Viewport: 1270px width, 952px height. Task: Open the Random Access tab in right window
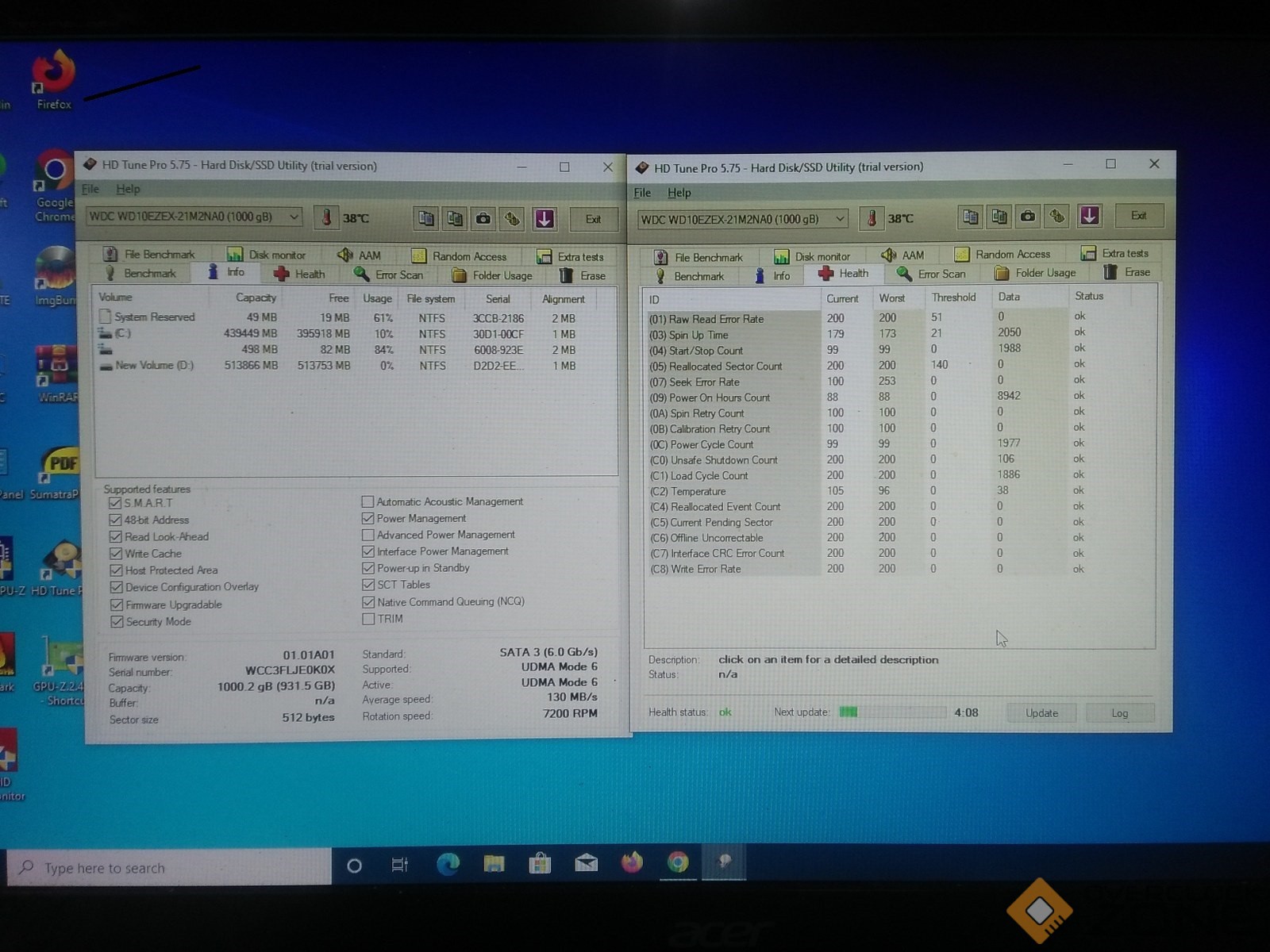(1003, 254)
